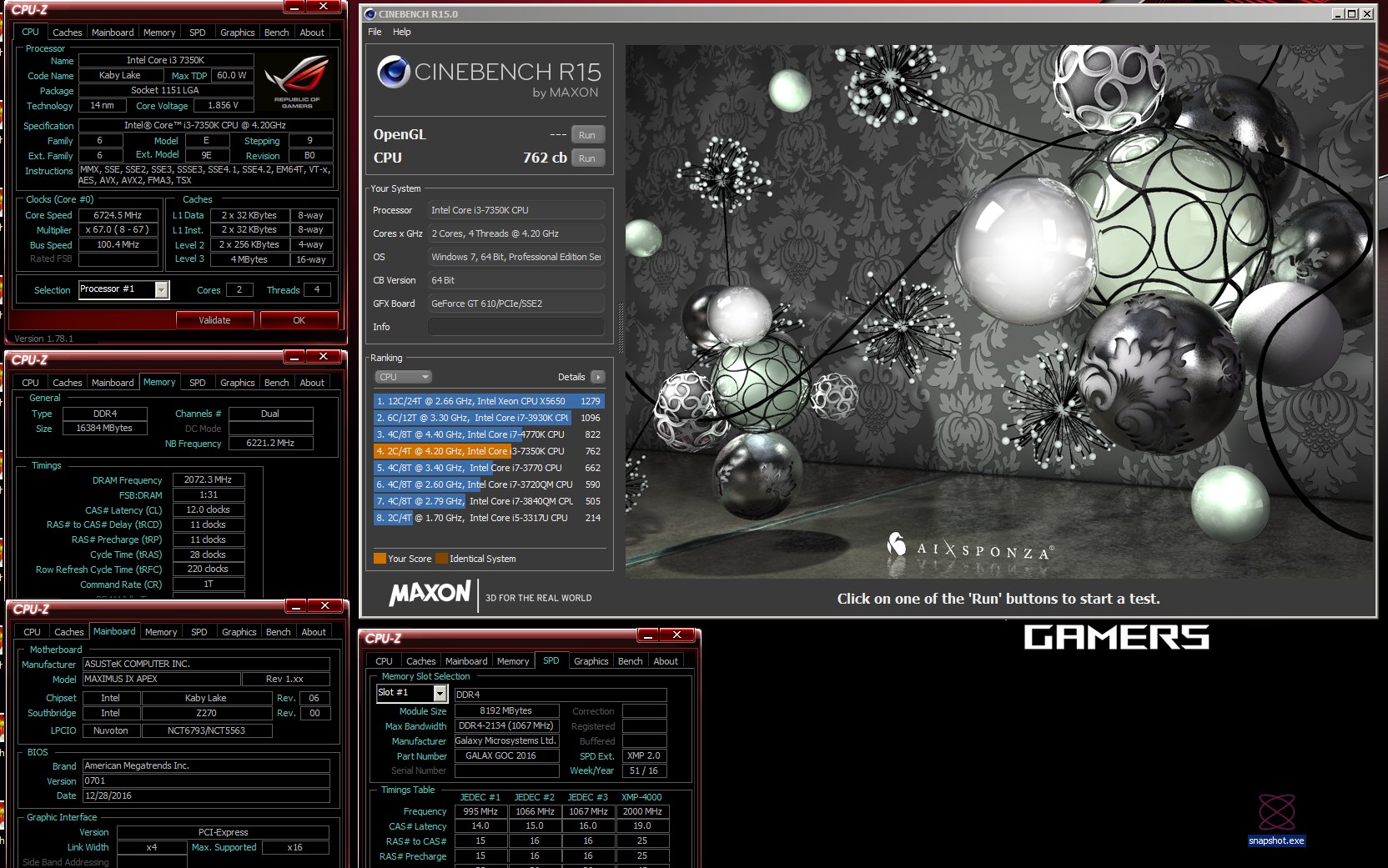Click the Core Speed value 6724.5 MHz
Screen dimensions: 1388x868
[x=118, y=215]
